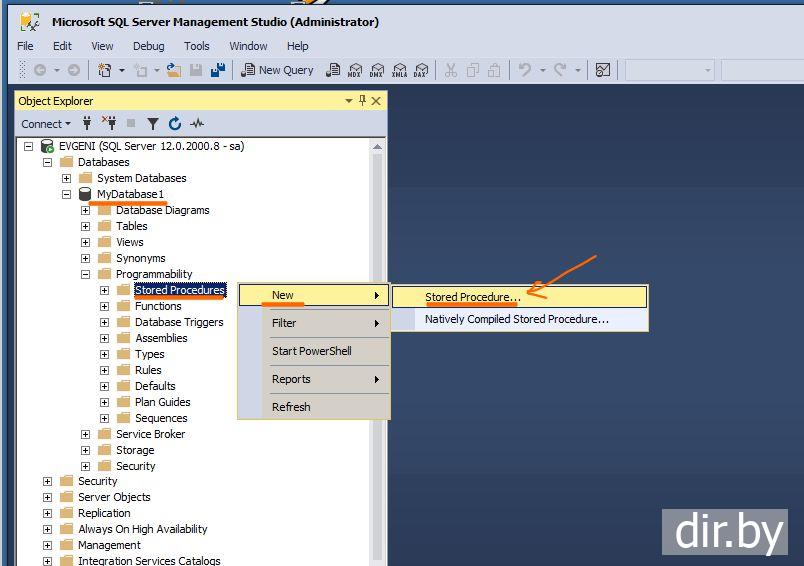The image size is (804, 566).
Task: Click the Object Explorer vertical scrollbar
Action: click(377, 350)
